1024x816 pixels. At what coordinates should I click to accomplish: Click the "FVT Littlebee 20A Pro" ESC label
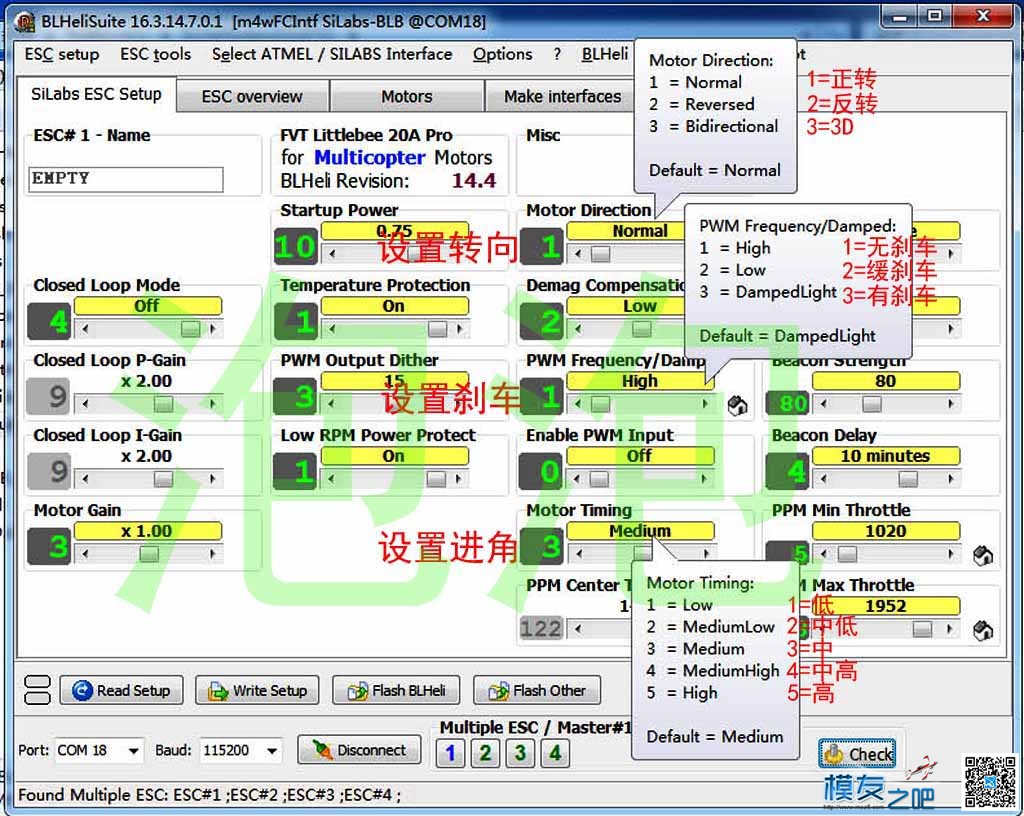tap(366, 136)
